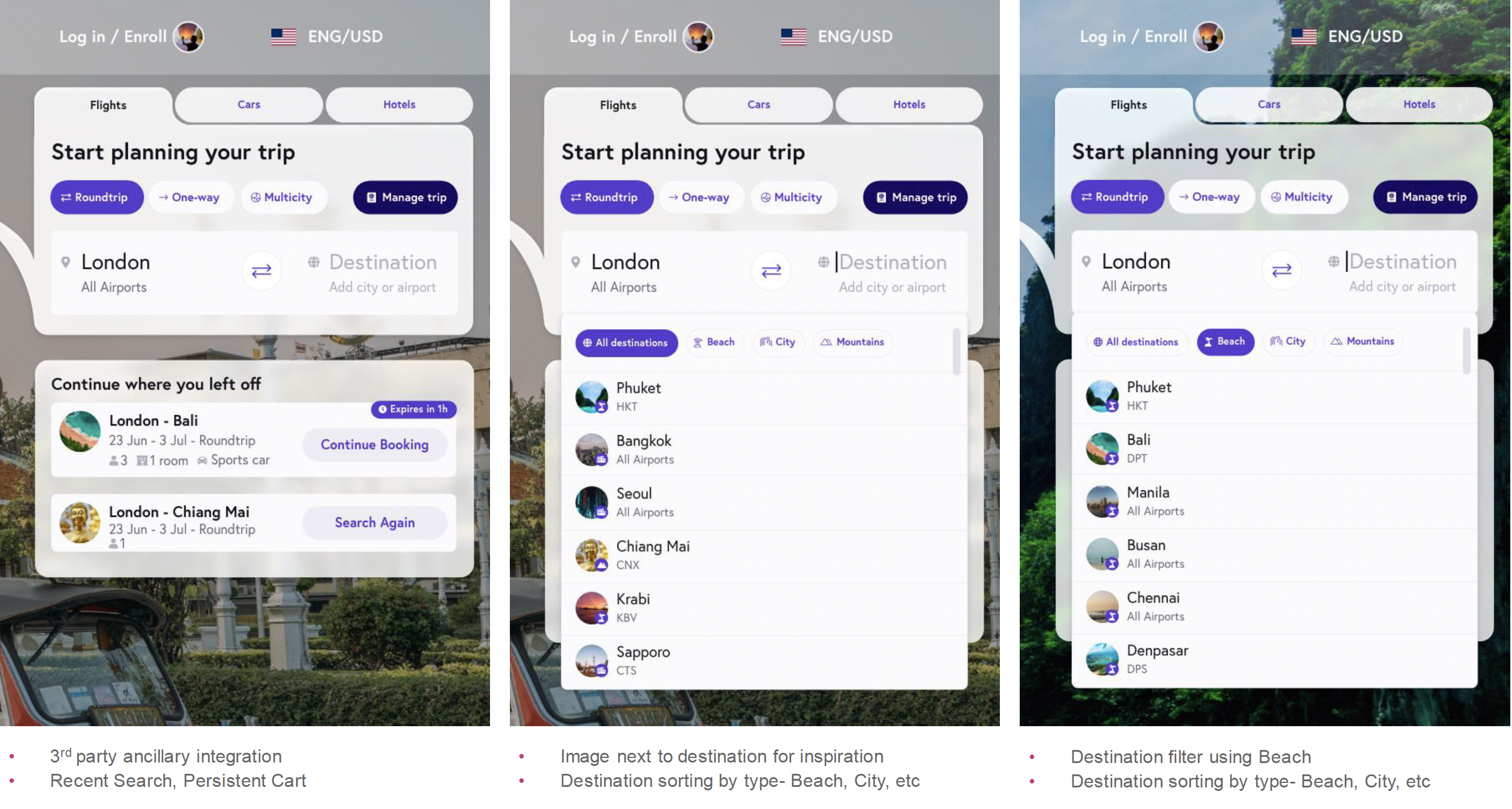This screenshot has width=1512, height=809.
Task: Pick the Denpasar destination thumbnail
Action: 1103,659
